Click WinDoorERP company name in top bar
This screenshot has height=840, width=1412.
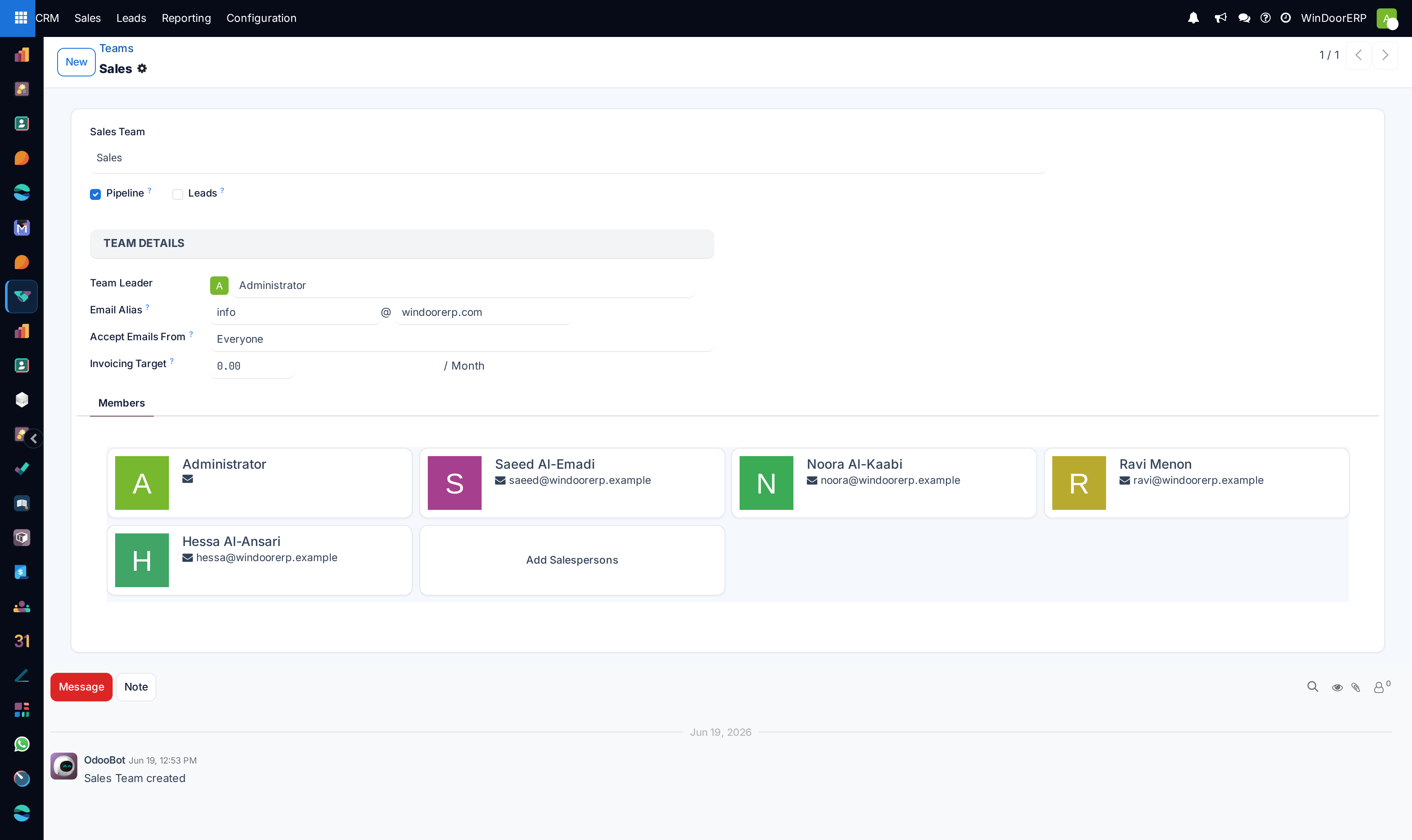[x=1333, y=18]
